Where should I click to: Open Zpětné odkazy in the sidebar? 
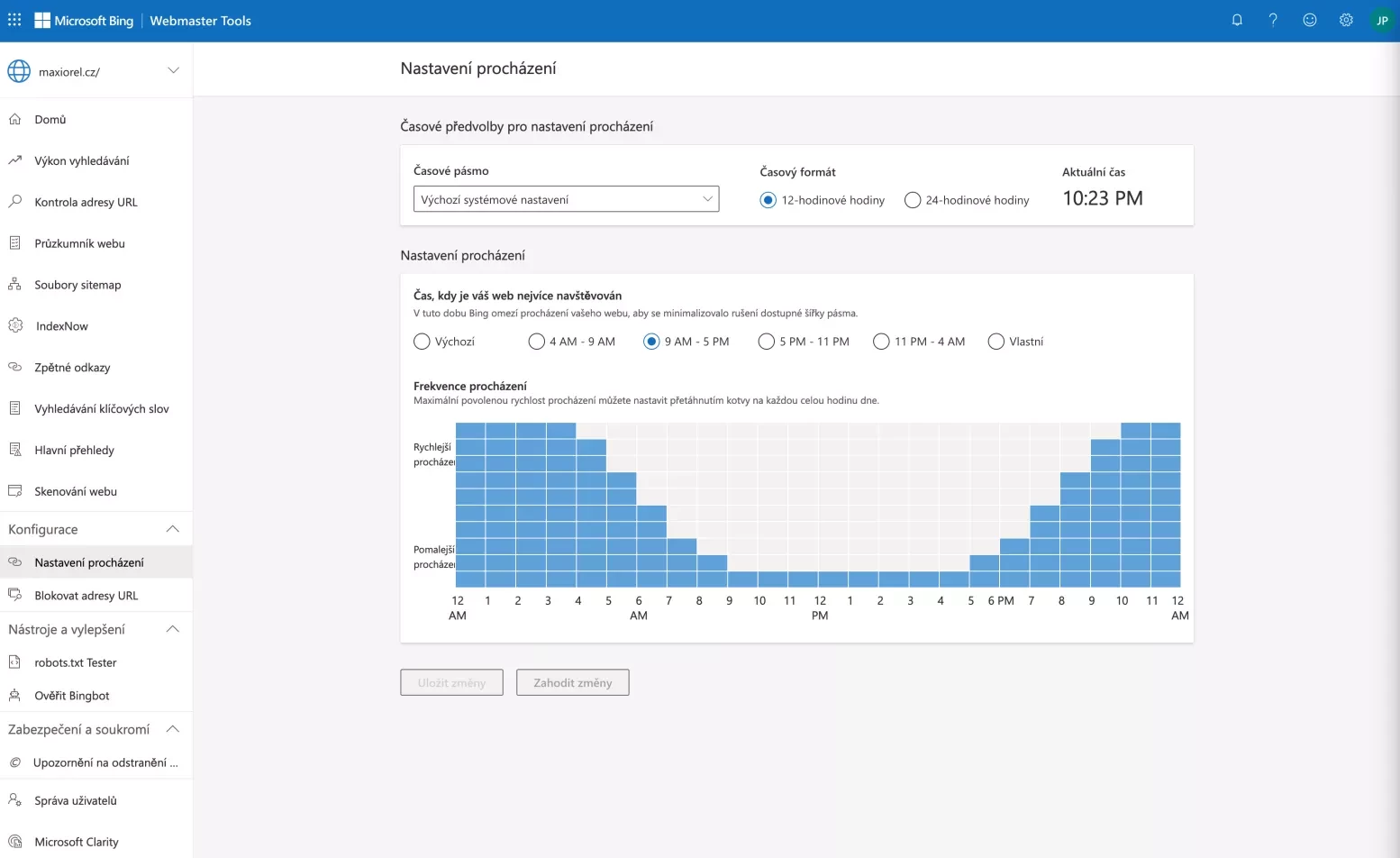pyautogui.click(x=96, y=367)
